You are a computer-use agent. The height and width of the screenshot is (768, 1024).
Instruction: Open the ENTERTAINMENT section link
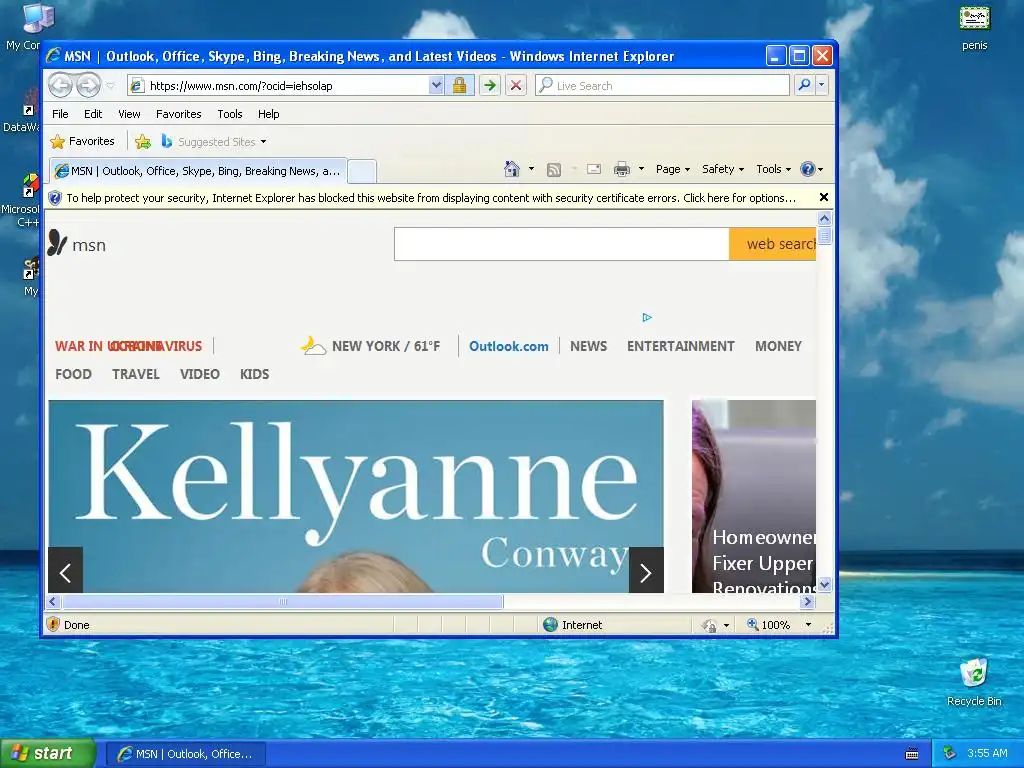[680, 346]
